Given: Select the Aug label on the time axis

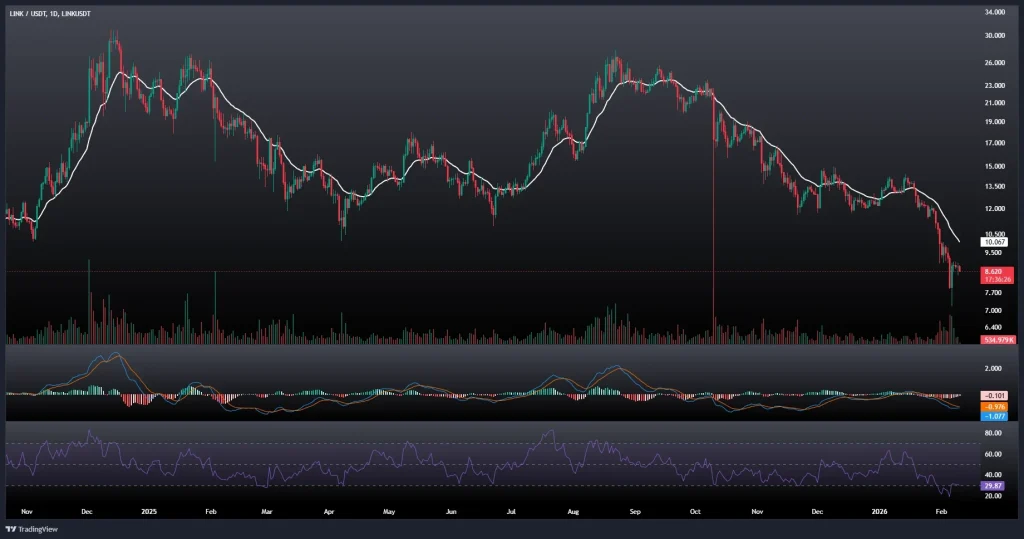Looking at the screenshot, I should pyautogui.click(x=573, y=510).
